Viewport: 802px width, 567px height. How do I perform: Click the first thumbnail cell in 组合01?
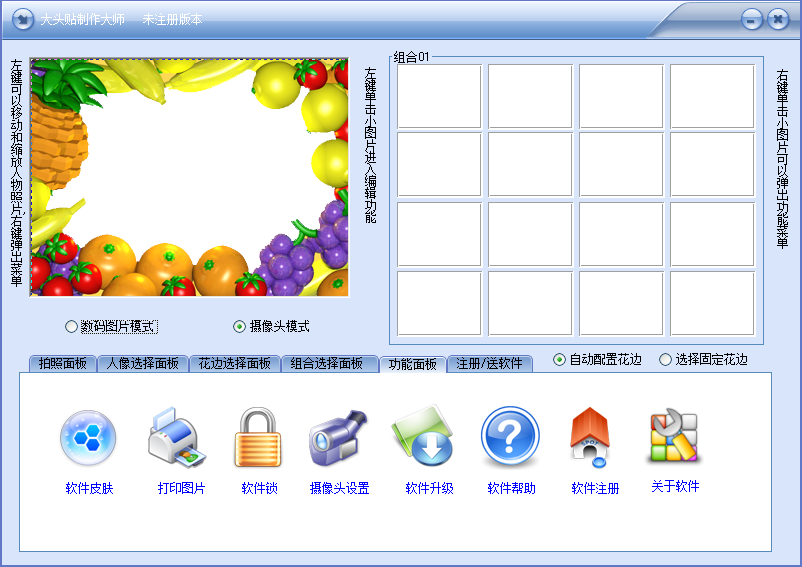click(x=439, y=96)
